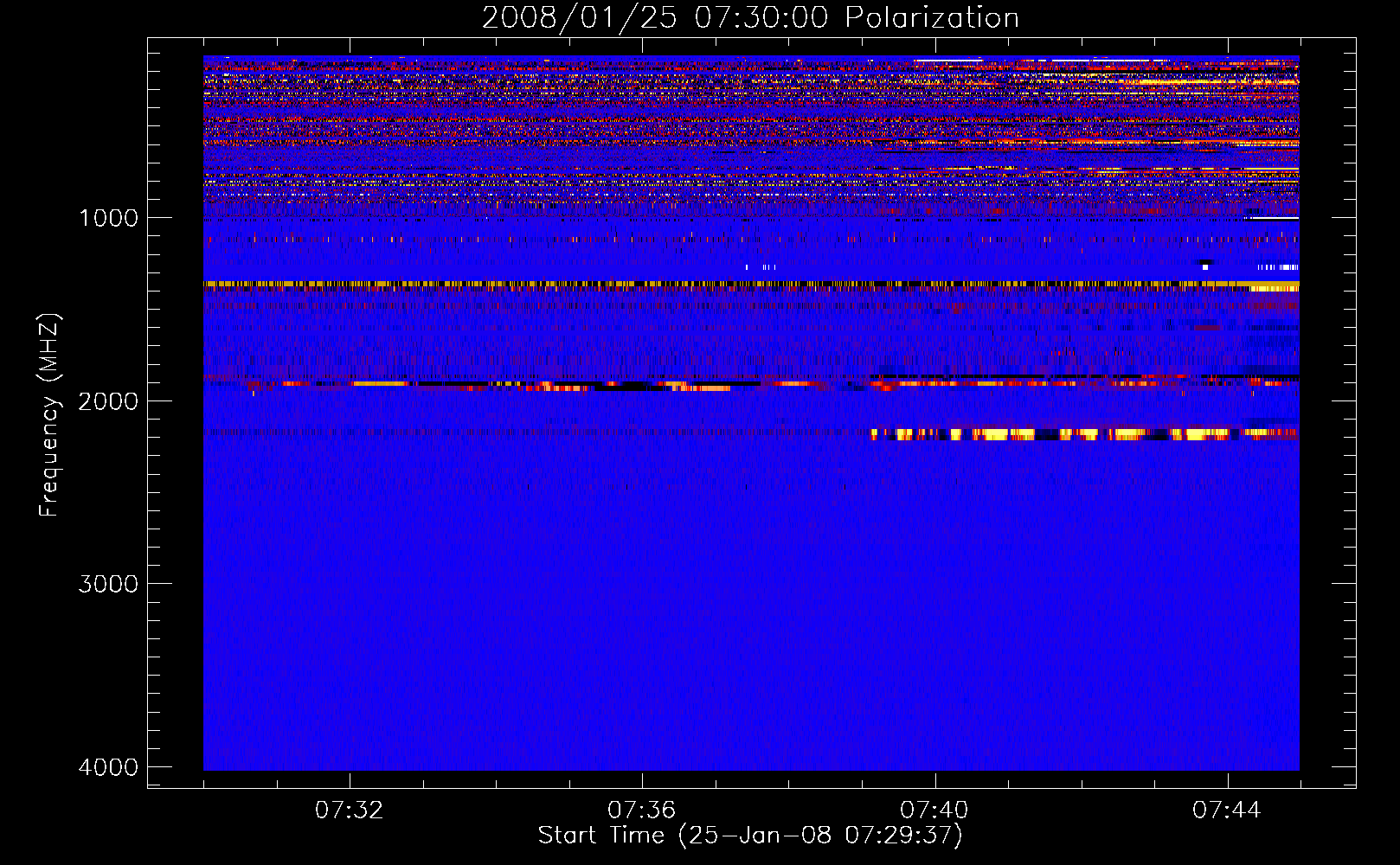
Task: Click the 1000 frequency tick label
Action: [x=108, y=218]
